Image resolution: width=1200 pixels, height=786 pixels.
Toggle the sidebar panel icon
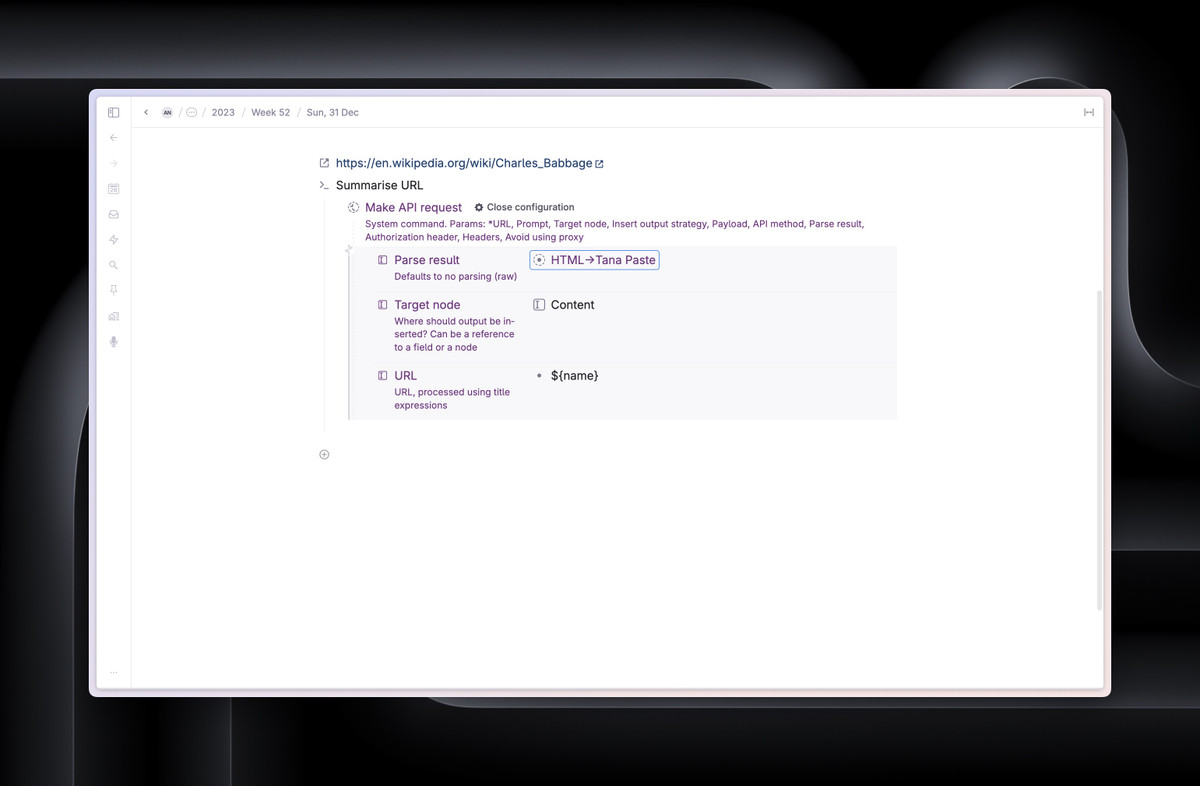[113, 113]
